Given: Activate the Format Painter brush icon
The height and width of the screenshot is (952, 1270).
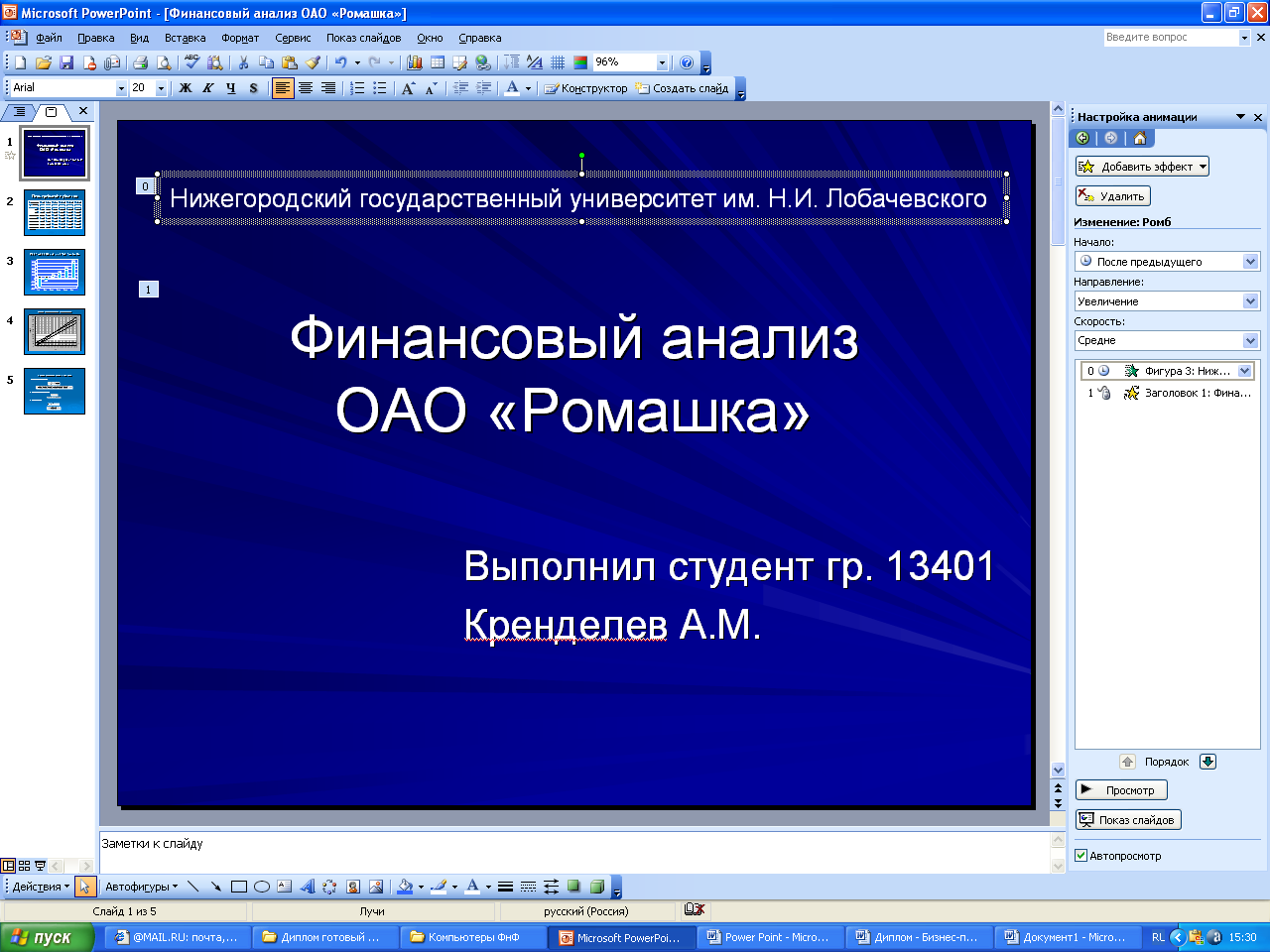Looking at the screenshot, I should click(313, 62).
